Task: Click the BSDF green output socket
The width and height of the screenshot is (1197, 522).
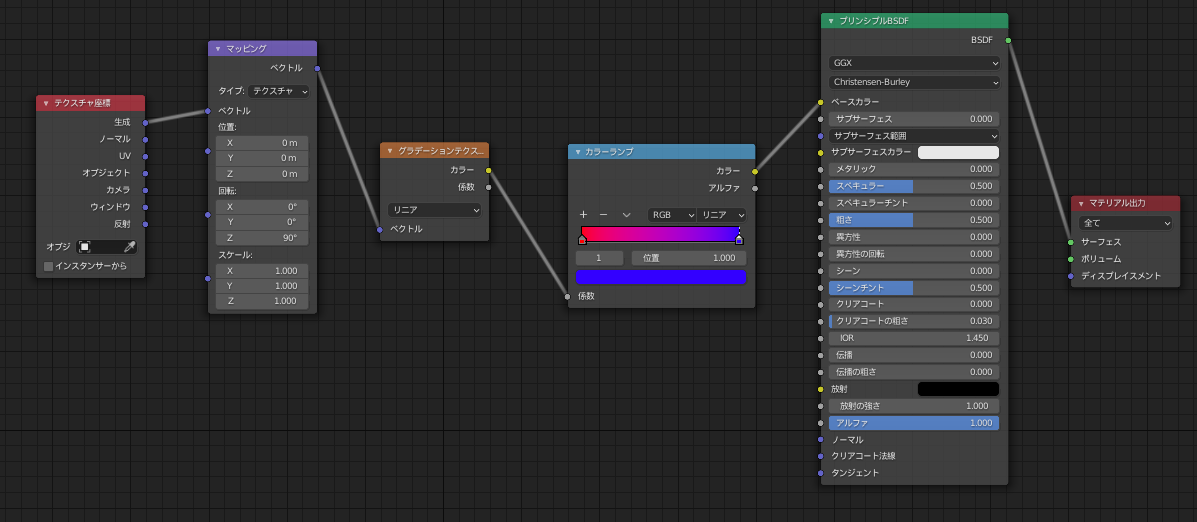Action: click(1008, 40)
